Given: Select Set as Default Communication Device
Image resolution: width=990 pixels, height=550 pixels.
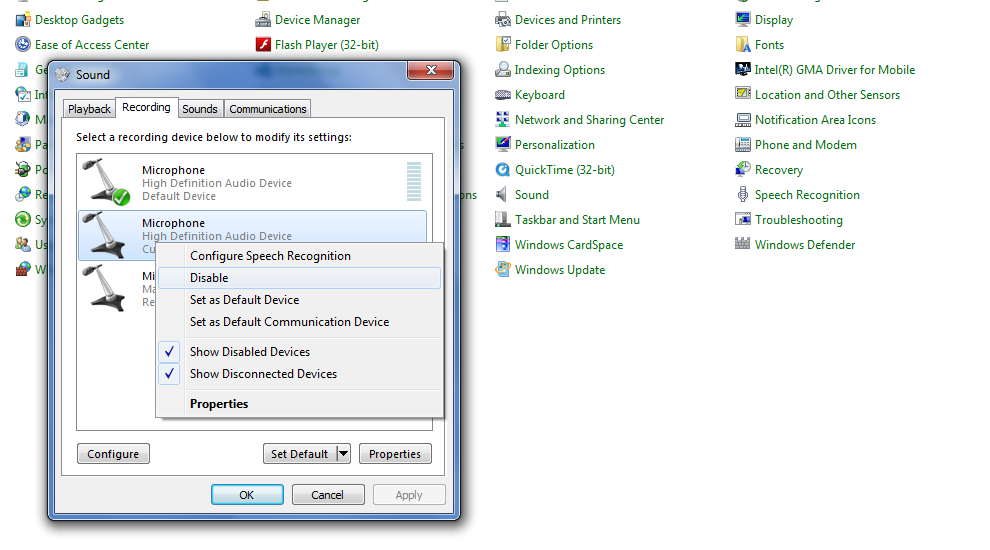Looking at the screenshot, I should point(289,322).
